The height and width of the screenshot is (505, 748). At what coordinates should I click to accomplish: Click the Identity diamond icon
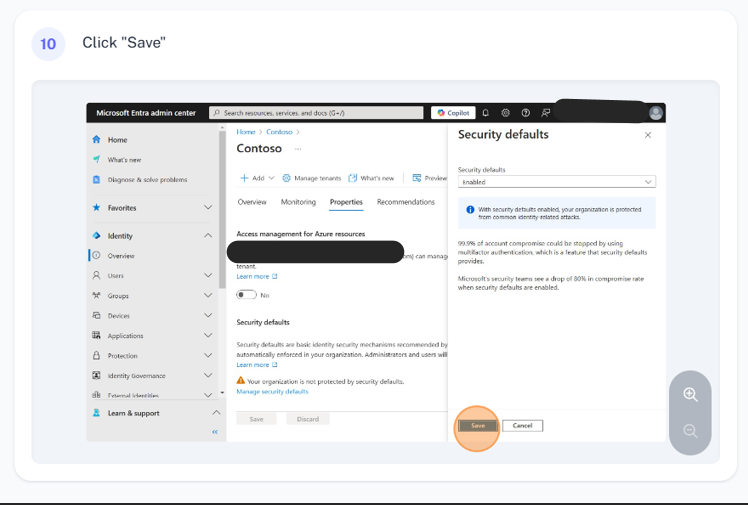click(96, 236)
